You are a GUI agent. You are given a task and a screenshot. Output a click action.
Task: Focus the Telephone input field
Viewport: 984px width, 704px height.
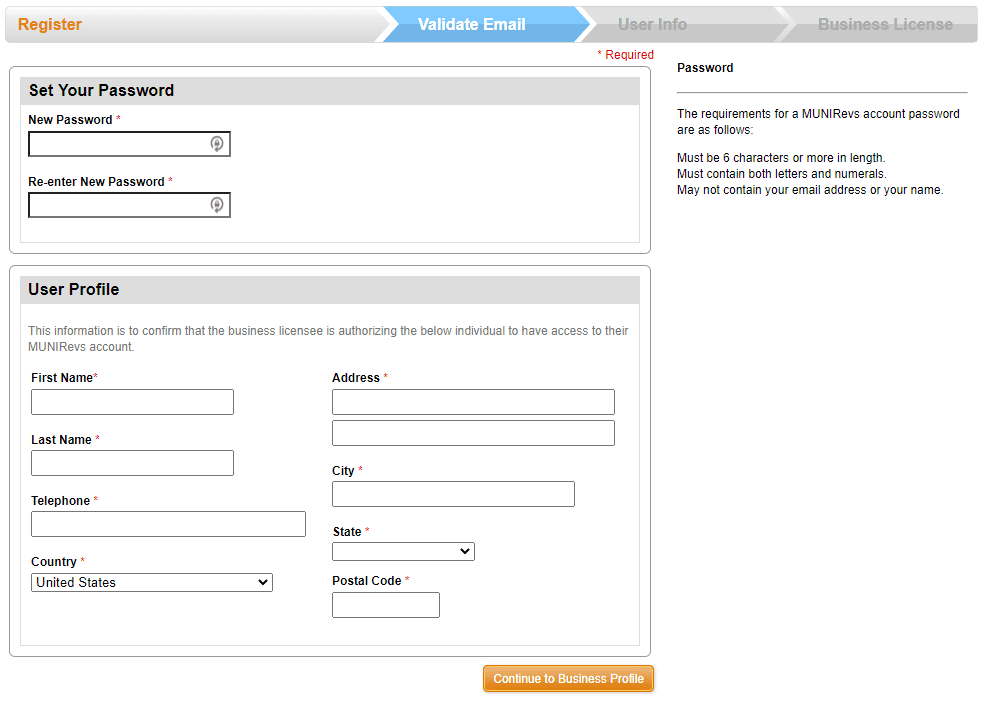(168, 524)
